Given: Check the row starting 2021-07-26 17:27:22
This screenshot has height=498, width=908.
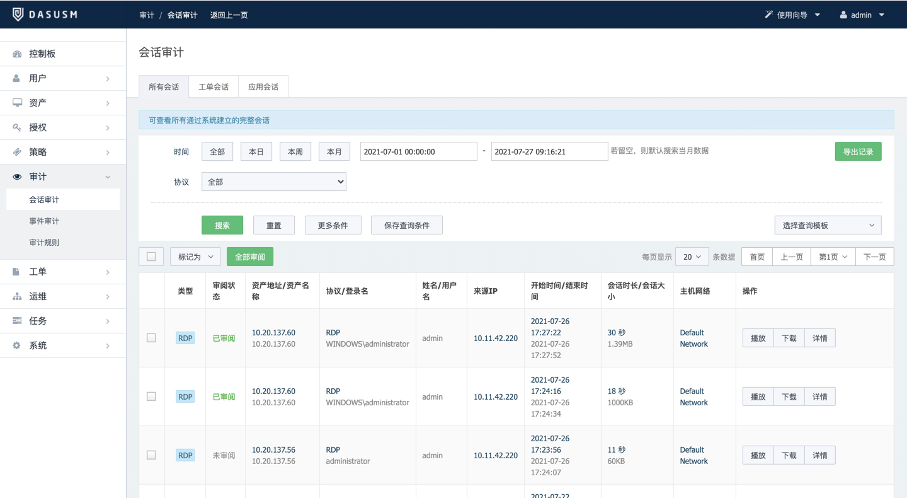Looking at the screenshot, I should (x=151, y=338).
